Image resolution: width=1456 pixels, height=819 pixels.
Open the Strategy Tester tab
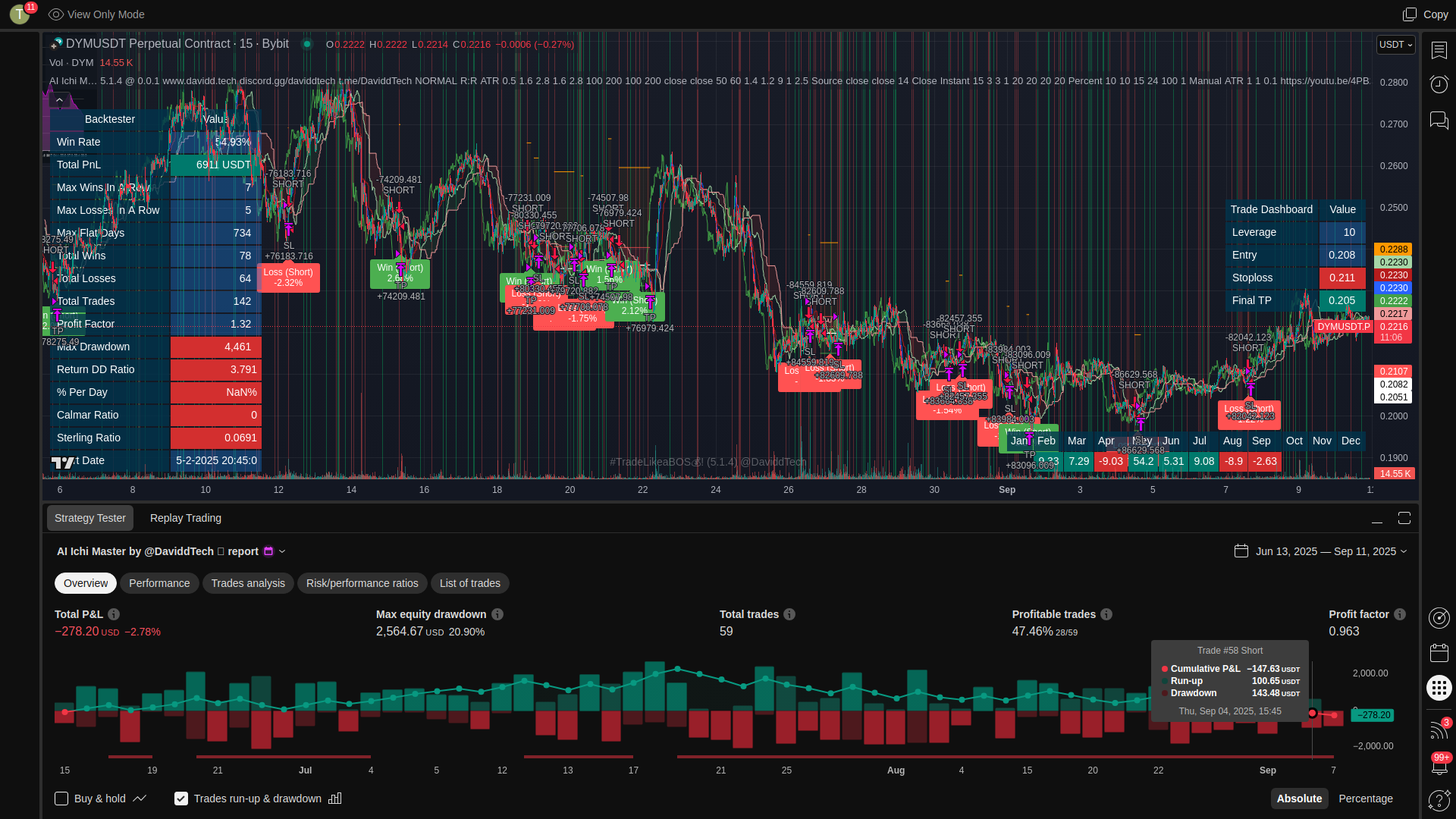tap(90, 518)
